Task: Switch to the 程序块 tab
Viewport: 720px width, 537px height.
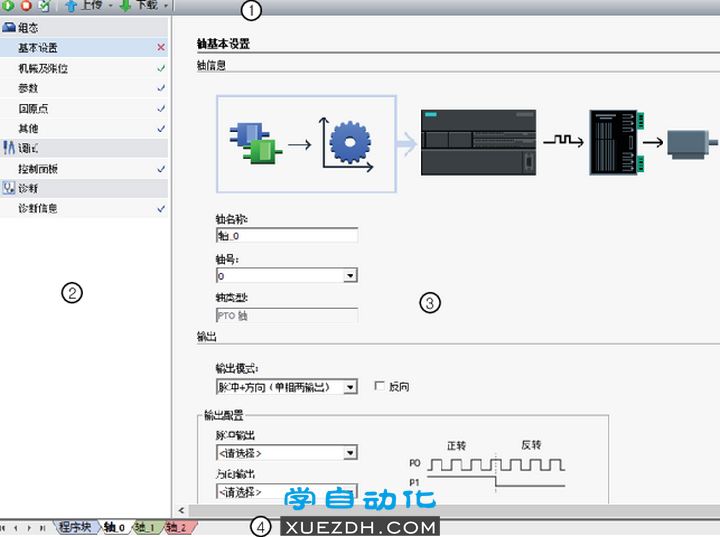Action: coord(76,527)
